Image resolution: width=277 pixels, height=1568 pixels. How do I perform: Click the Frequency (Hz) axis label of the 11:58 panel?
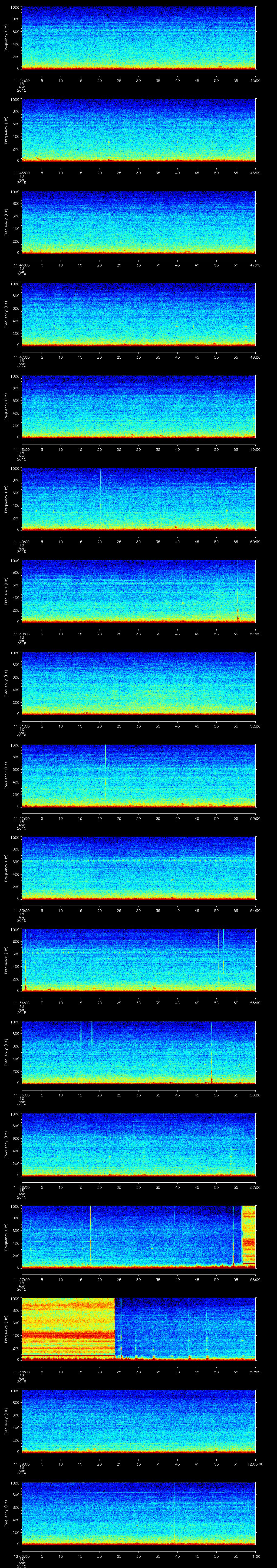6,1329
